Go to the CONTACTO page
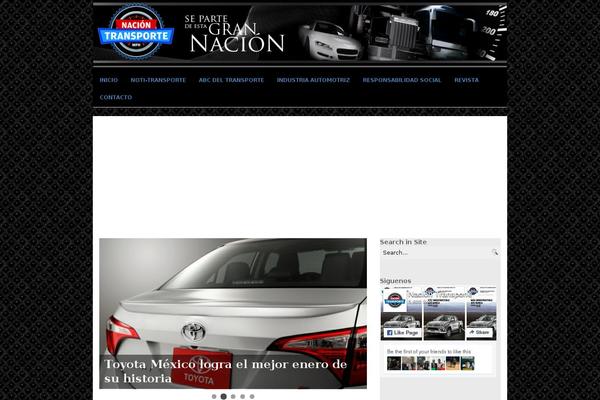The image size is (600, 400). tap(116, 97)
